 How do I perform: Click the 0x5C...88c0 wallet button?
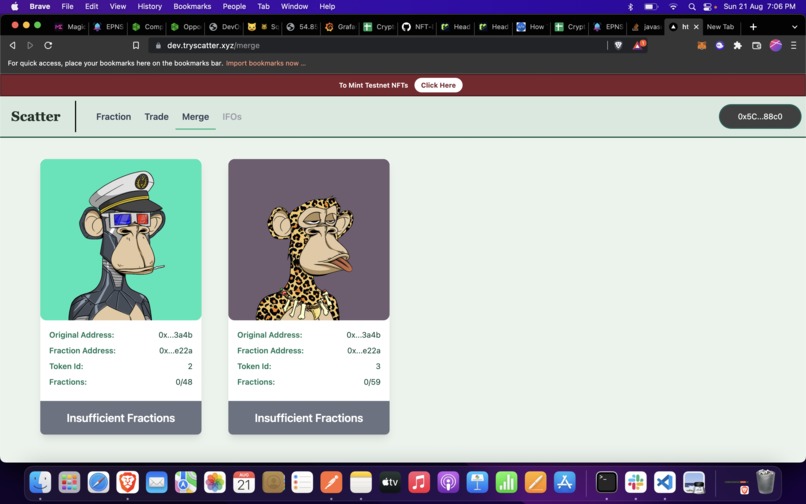pyautogui.click(x=760, y=116)
